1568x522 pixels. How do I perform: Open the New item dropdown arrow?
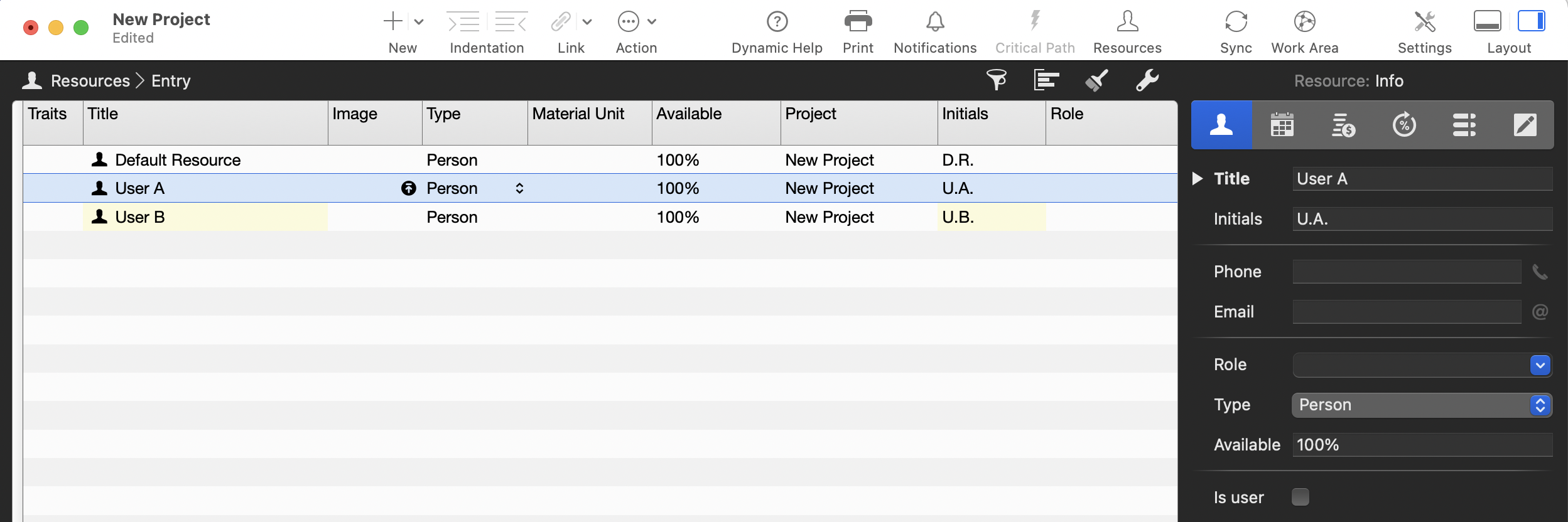[x=419, y=22]
